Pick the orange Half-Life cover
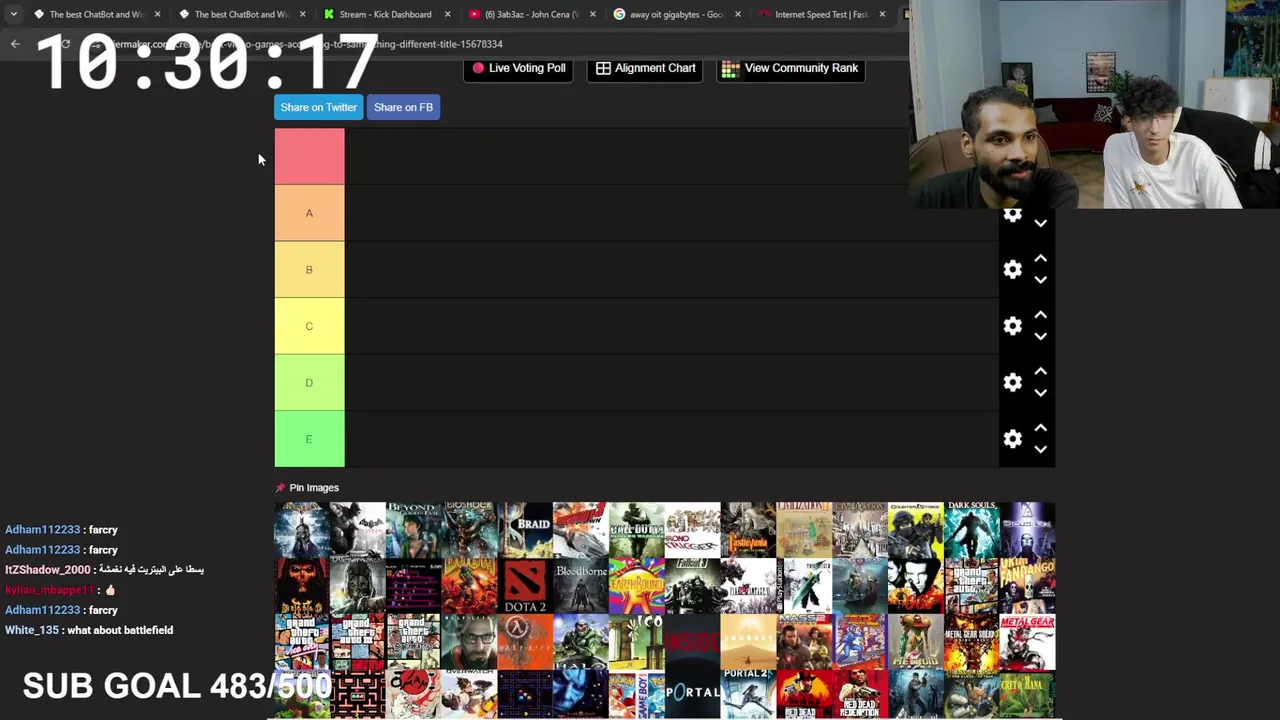 pyautogui.click(x=525, y=642)
